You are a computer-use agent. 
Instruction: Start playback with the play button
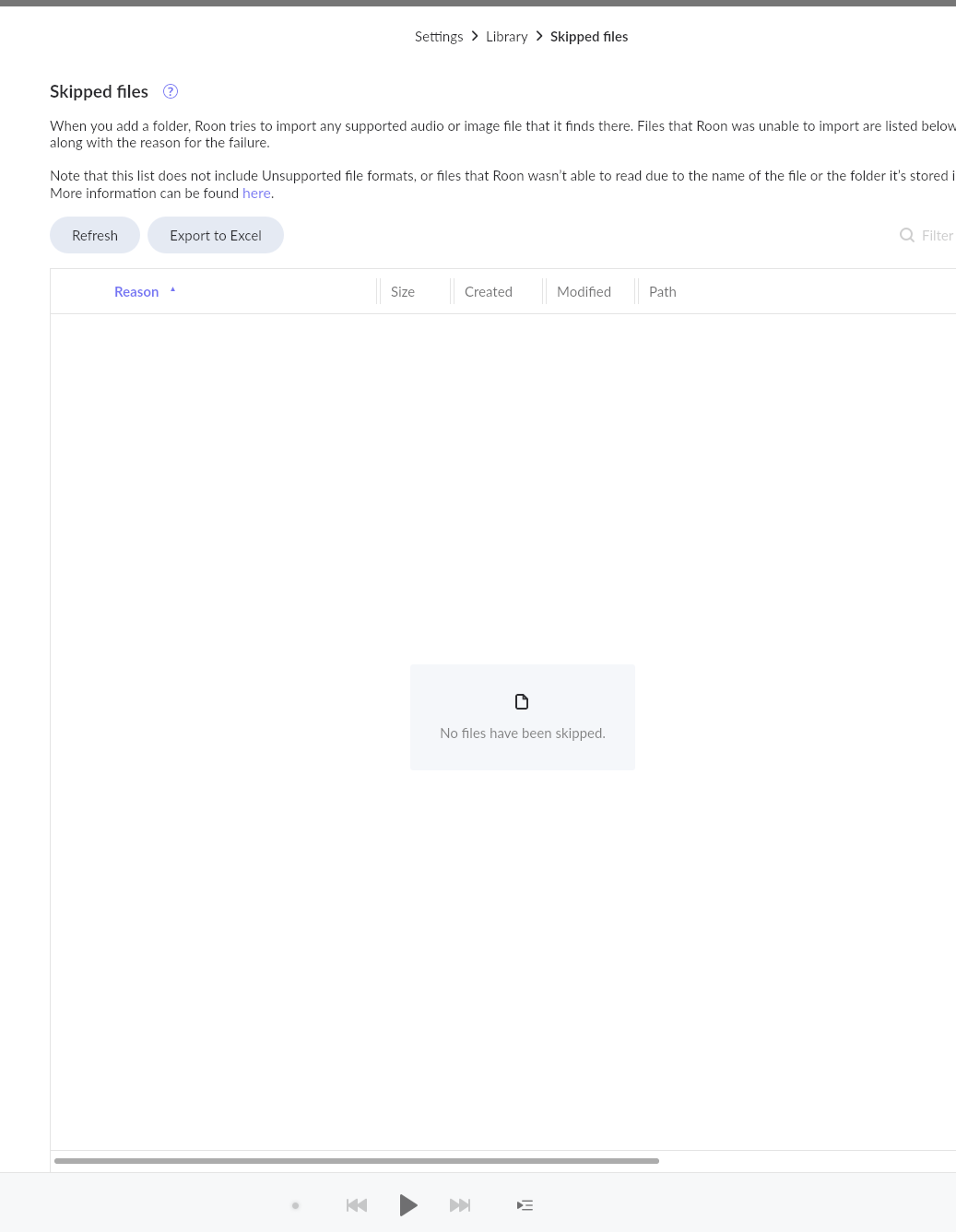tap(408, 1205)
